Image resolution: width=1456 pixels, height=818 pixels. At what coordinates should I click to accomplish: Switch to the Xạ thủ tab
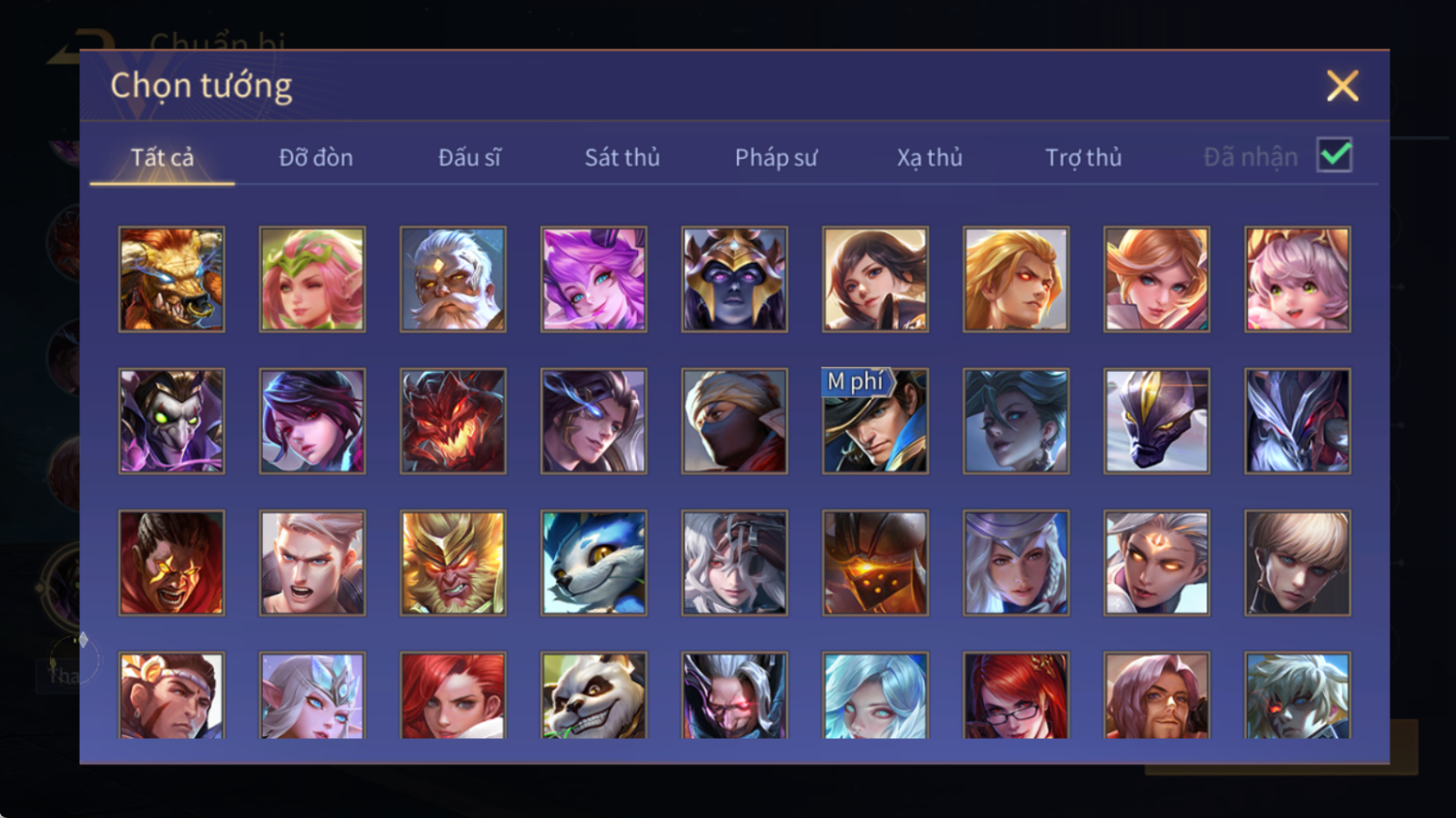pos(930,157)
